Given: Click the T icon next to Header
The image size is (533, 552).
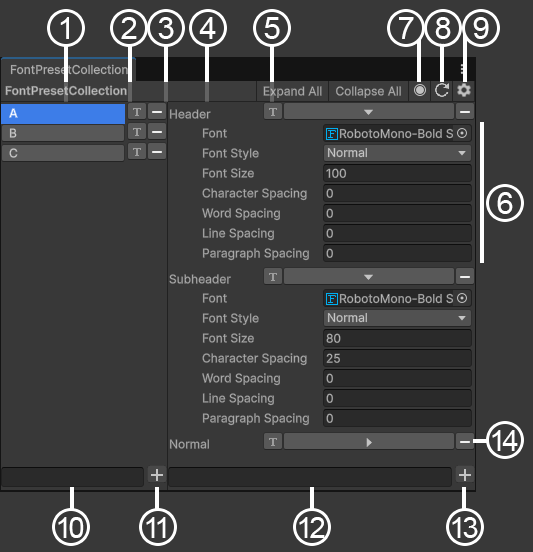Looking at the screenshot, I should pyautogui.click(x=273, y=112).
